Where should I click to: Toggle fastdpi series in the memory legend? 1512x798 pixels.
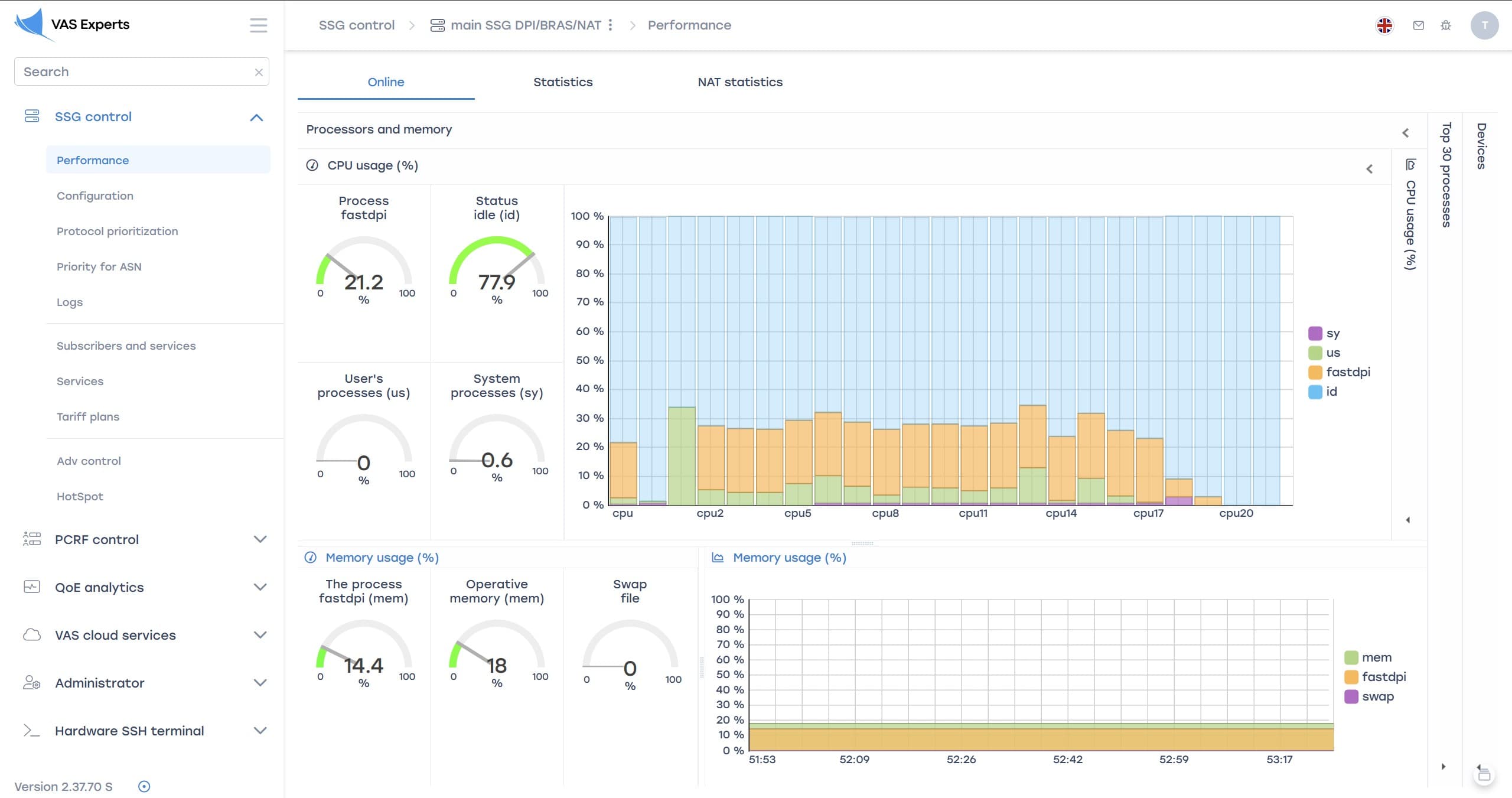[x=1375, y=677]
